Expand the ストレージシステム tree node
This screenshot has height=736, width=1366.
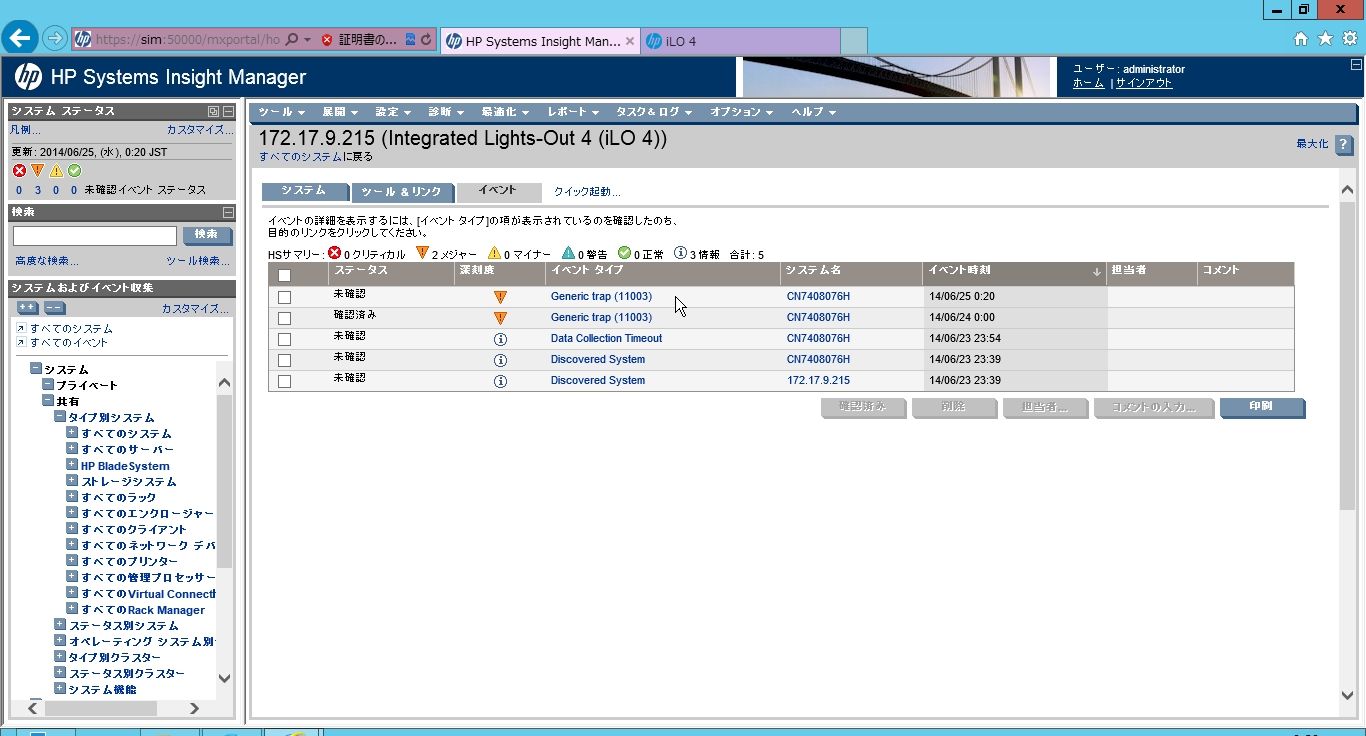pos(72,481)
